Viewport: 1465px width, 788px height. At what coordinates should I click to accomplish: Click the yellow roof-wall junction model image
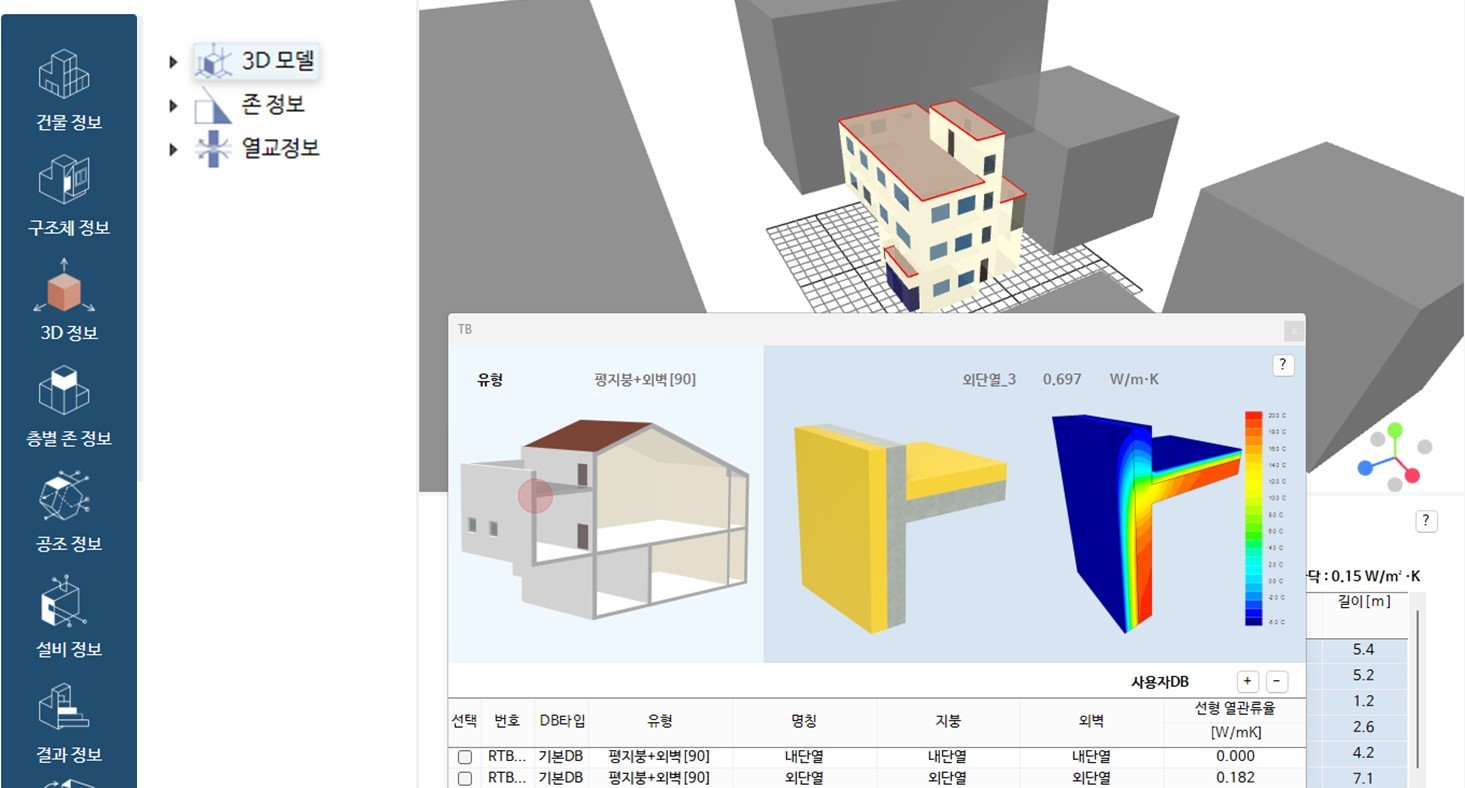(900, 527)
